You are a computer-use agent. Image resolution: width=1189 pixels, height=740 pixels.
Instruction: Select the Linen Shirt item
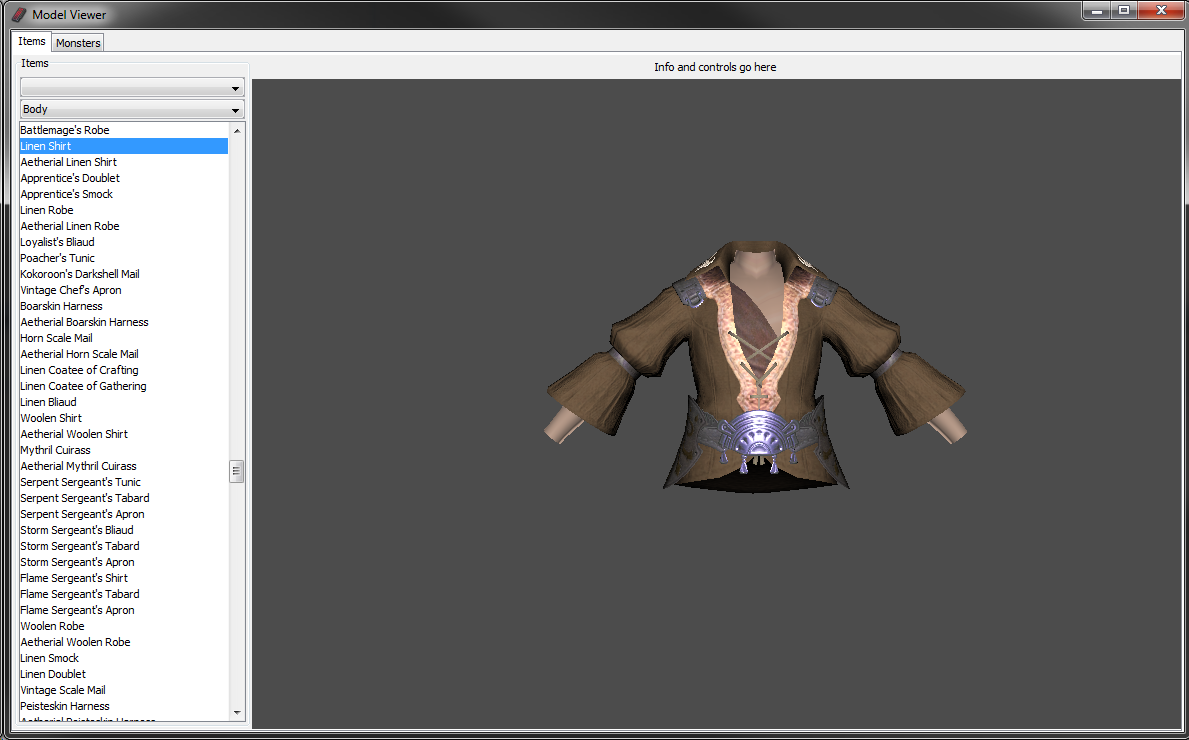pos(124,146)
